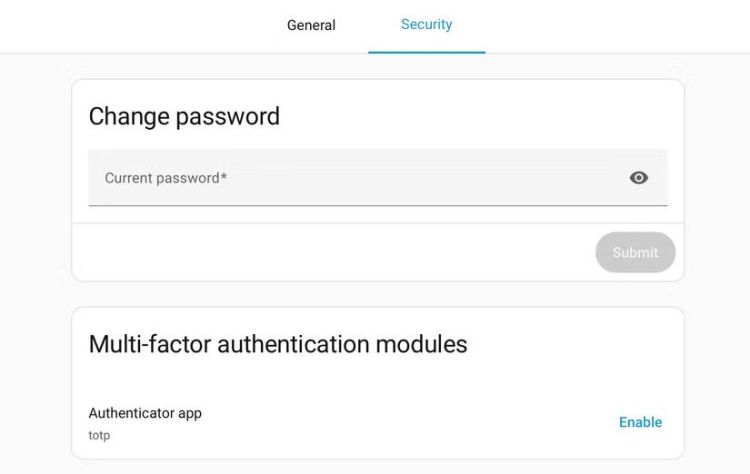Viewport: 750px width, 474px height.
Task: Select the Security tab
Action: [427, 25]
